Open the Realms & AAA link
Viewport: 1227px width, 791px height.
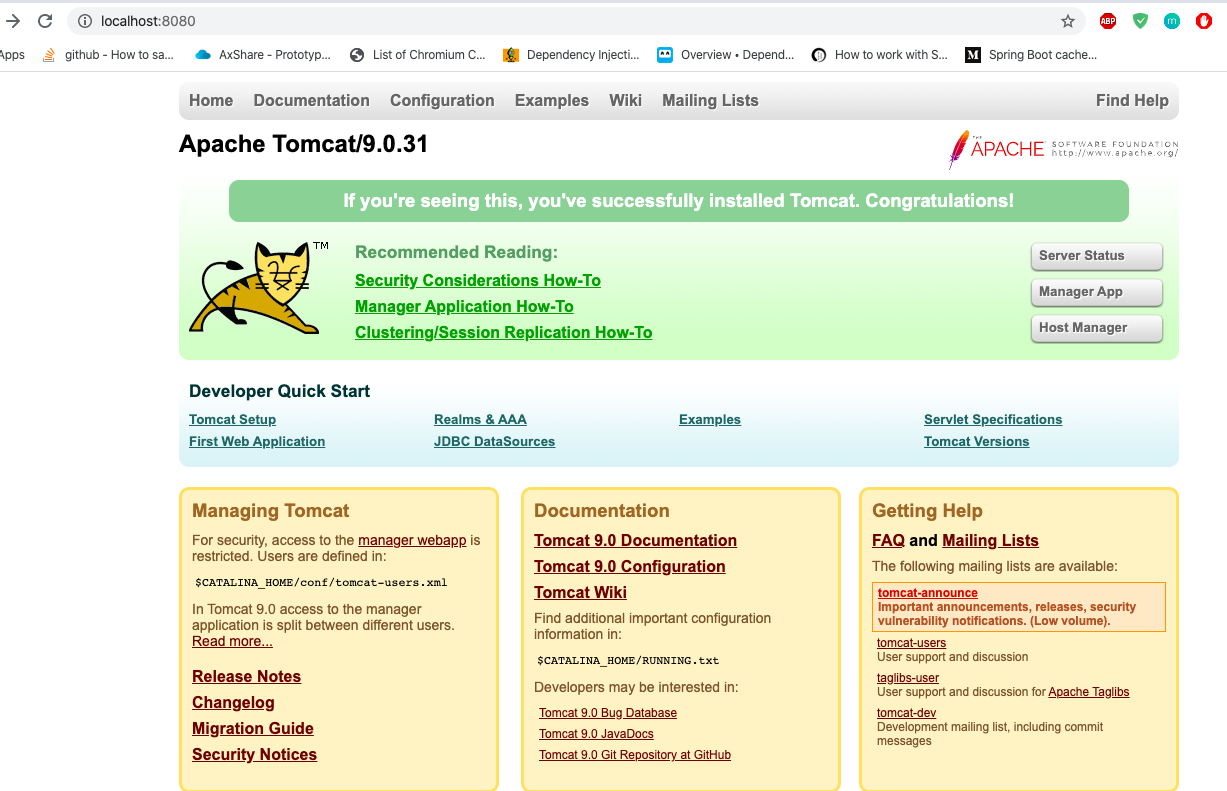(480, 419)
